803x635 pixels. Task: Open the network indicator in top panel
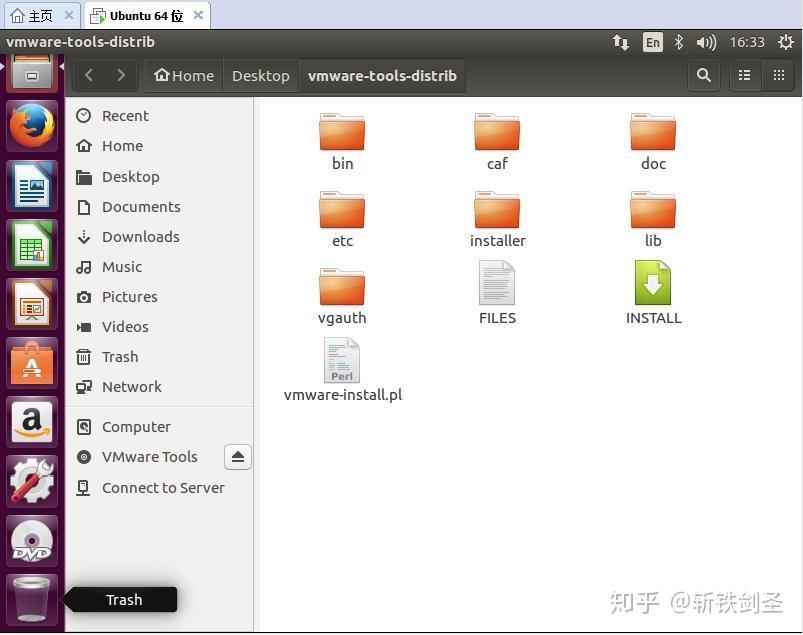[621, 42]
